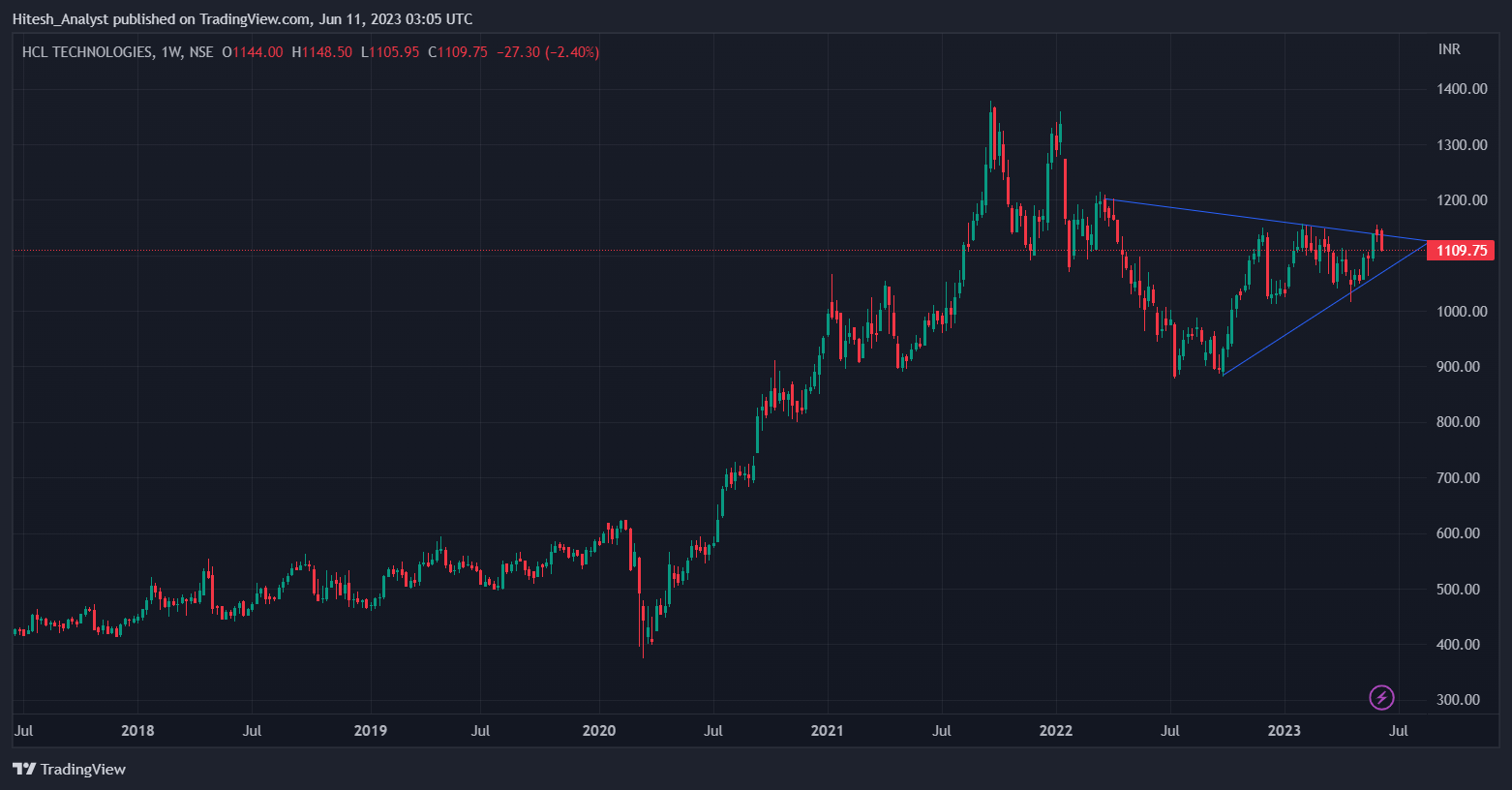The image size is (1512, 790).
Task: Click the 400.00 price axis label
Action: (x=1458, y=645)
